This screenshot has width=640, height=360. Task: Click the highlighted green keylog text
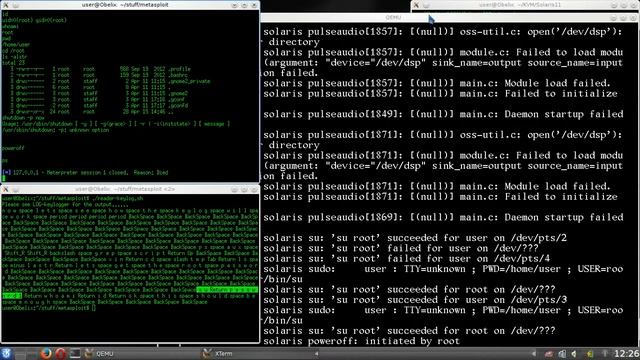[227, 289]
